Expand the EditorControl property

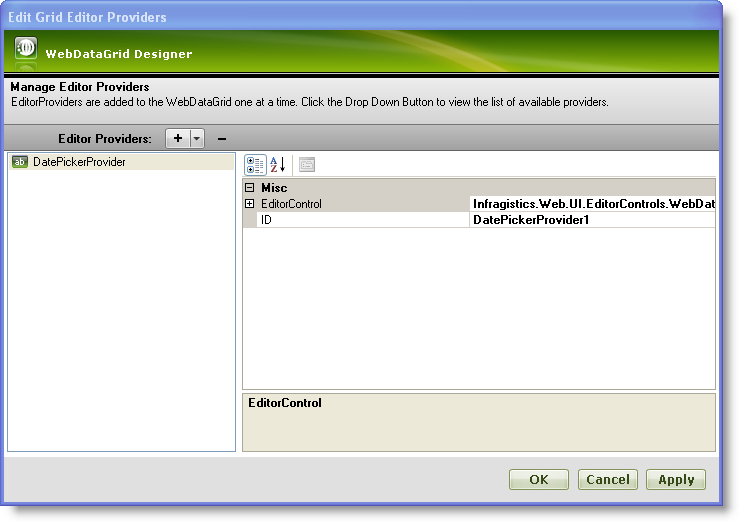point(250,204)
